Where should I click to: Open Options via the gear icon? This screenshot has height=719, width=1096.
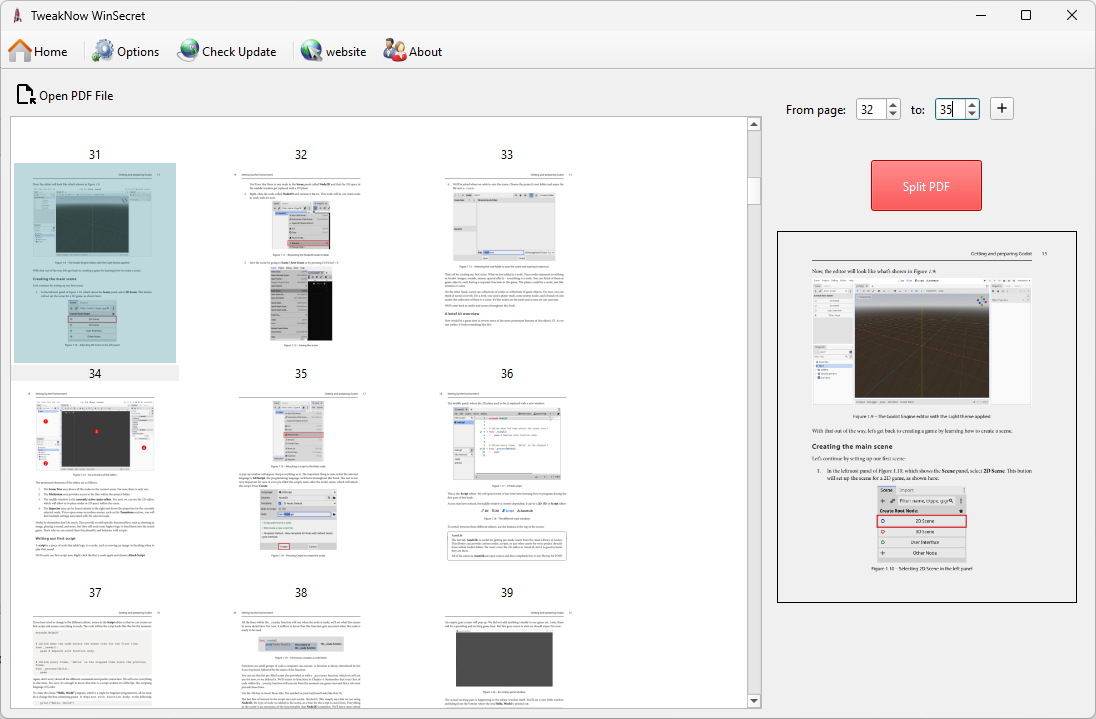tap(103, 51)
